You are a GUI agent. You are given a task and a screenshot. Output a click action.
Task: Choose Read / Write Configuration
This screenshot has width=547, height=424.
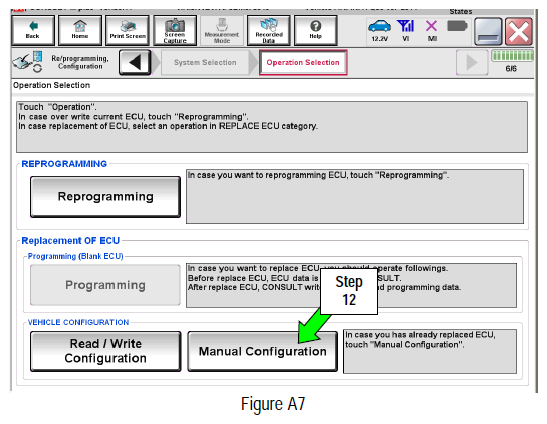point(105,351)
